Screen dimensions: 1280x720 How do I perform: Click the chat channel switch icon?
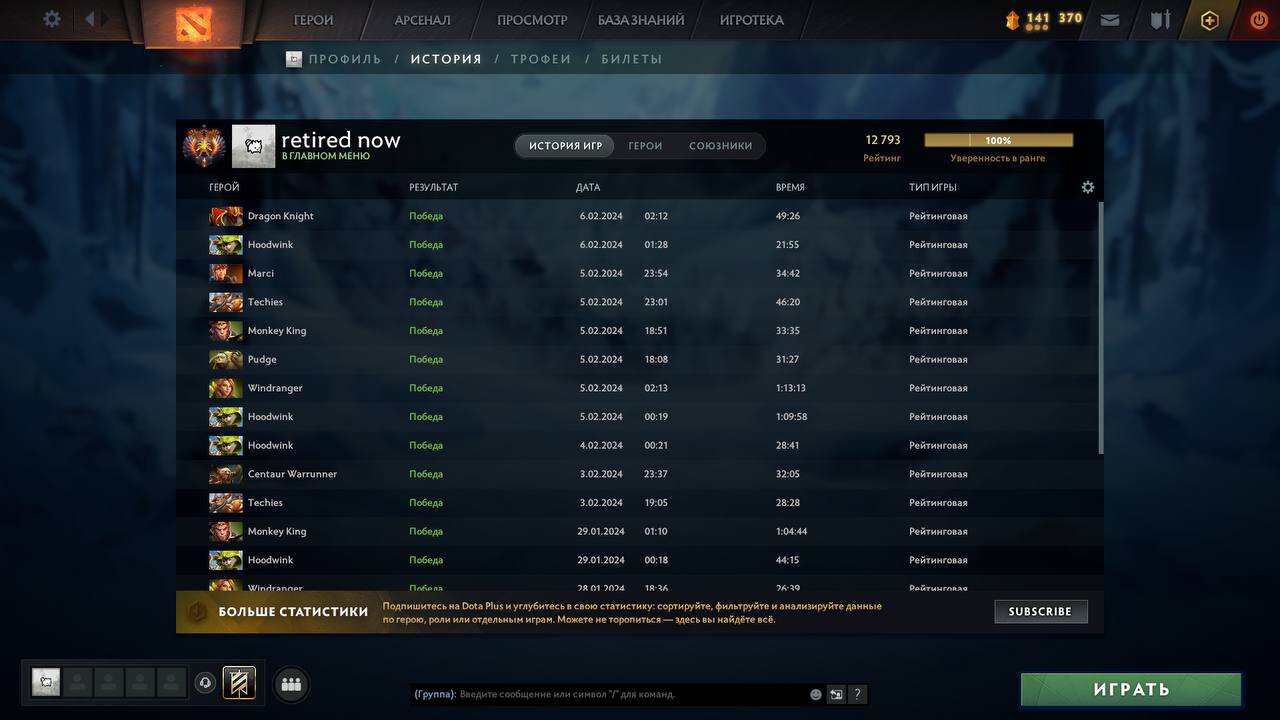[x=836, y=694]
